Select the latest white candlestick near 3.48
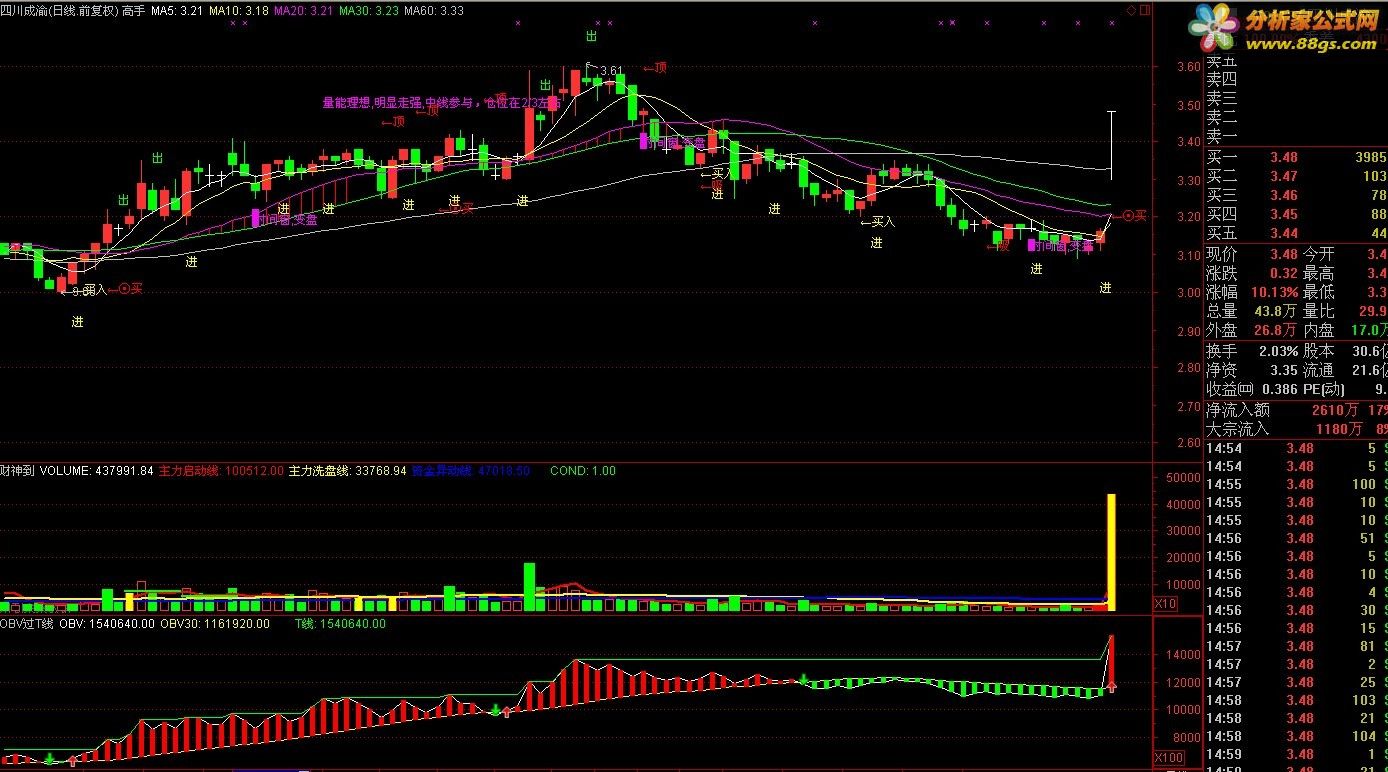This screenshot has width=1388, height=772. (1111, 146)
